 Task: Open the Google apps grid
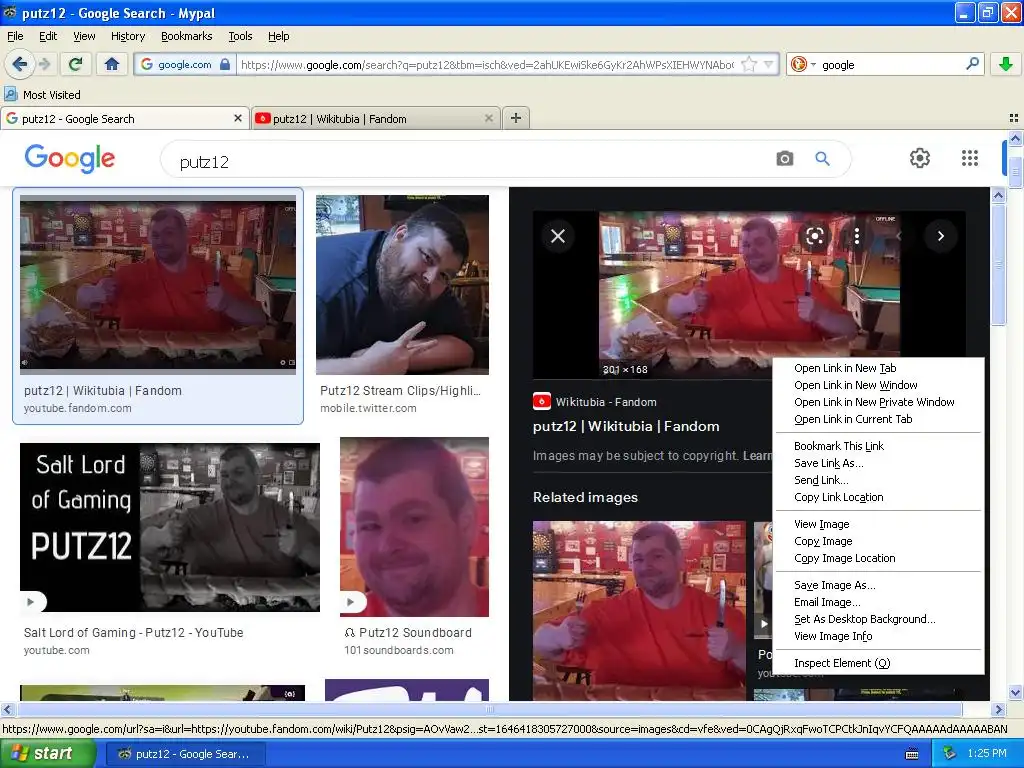[970, 158]
